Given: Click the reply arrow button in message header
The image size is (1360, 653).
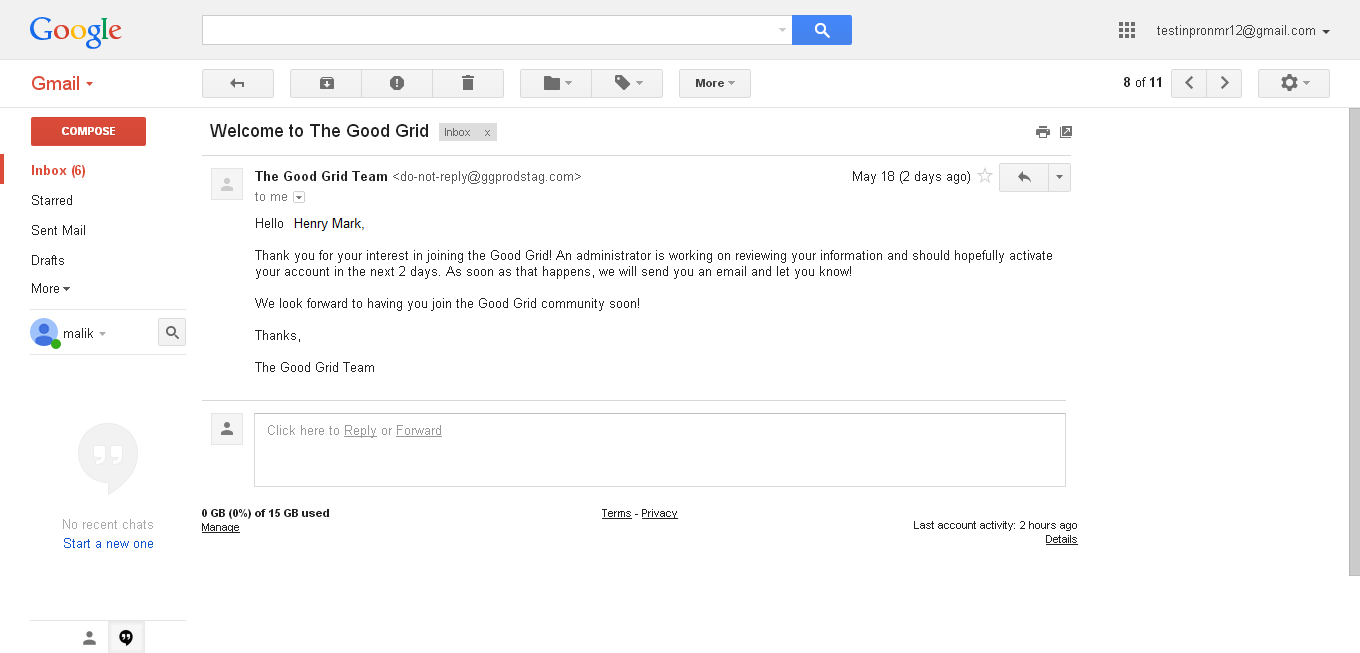Looking at the screenshot, I should pyautogui.click(x=1023, y=177).
